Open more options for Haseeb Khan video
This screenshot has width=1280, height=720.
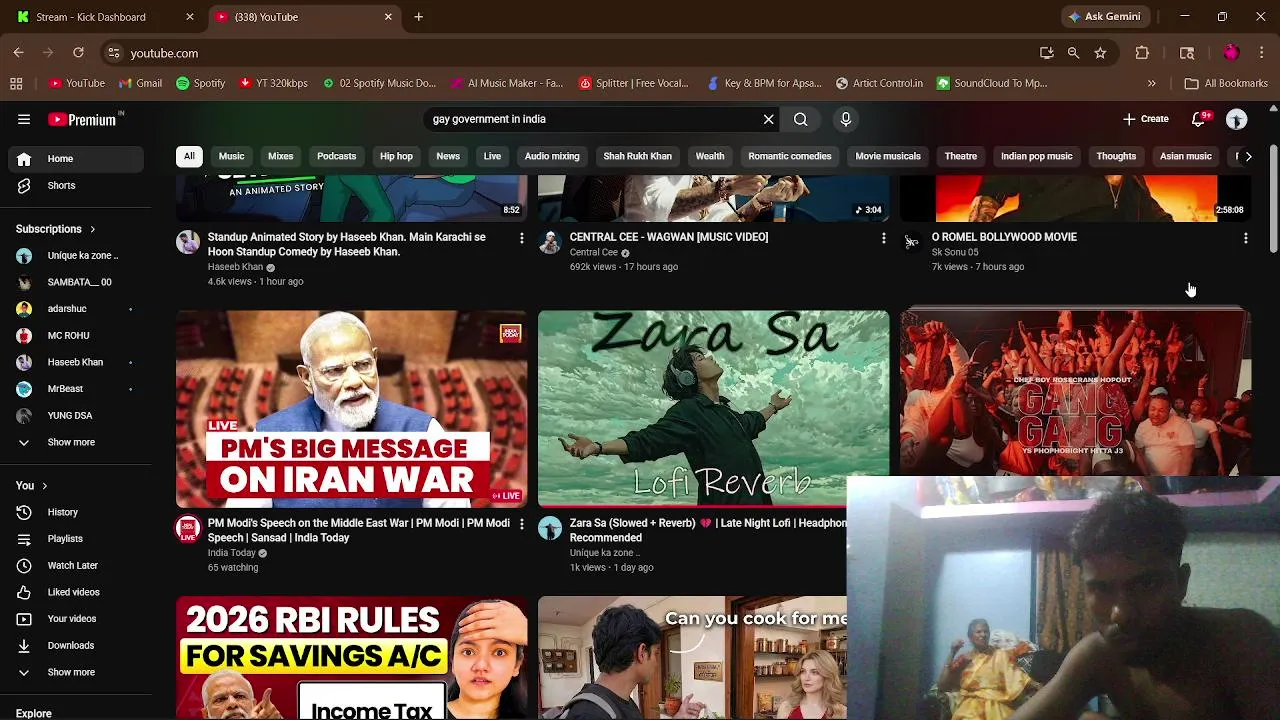coord(521,238)
